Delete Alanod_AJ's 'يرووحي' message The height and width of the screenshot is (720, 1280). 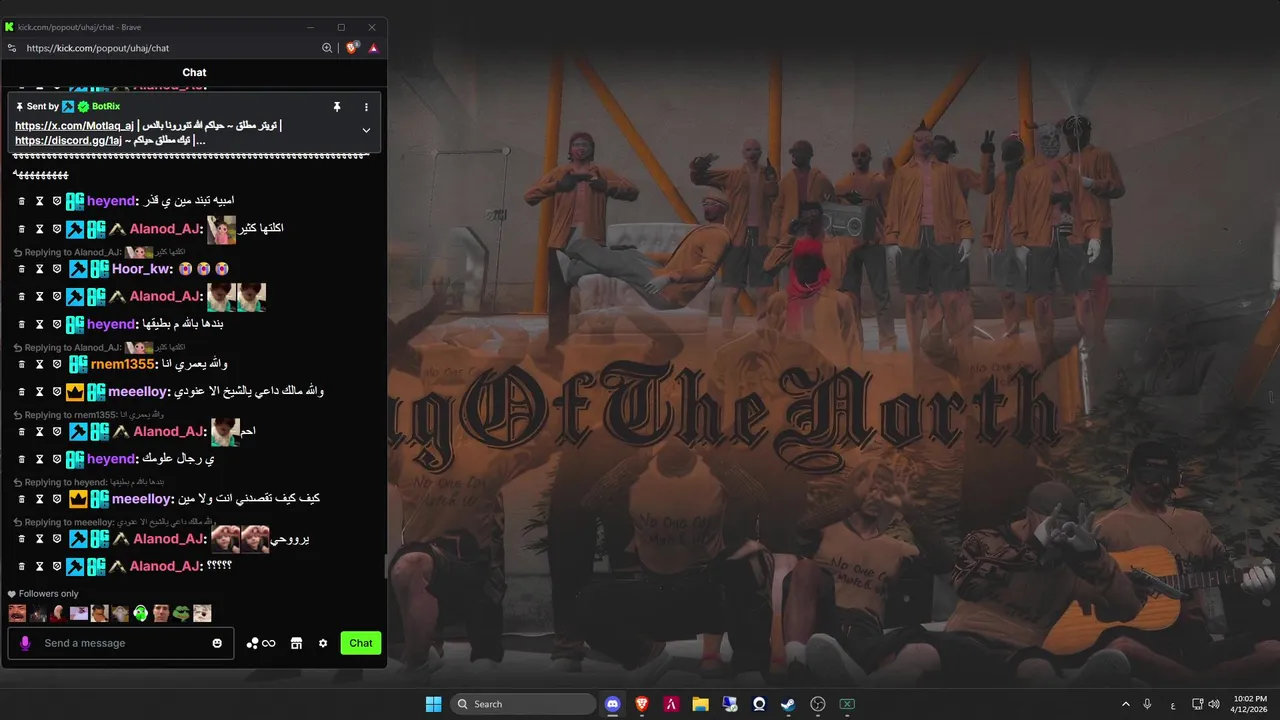22,539
